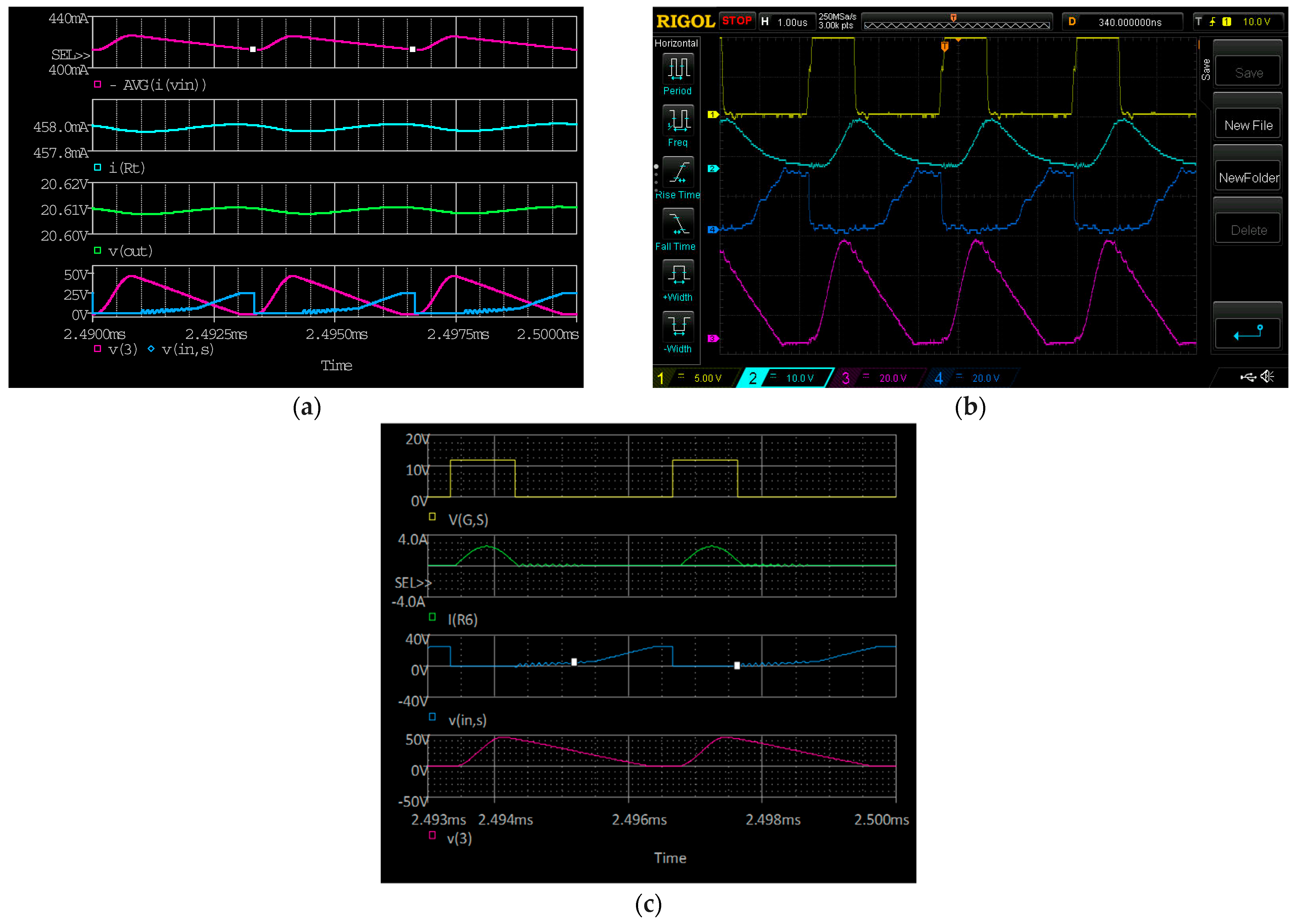Screen dimensions: 1296x924
Task: Click the v(in,s) legend in plot (c)
Action: point(468,720)
